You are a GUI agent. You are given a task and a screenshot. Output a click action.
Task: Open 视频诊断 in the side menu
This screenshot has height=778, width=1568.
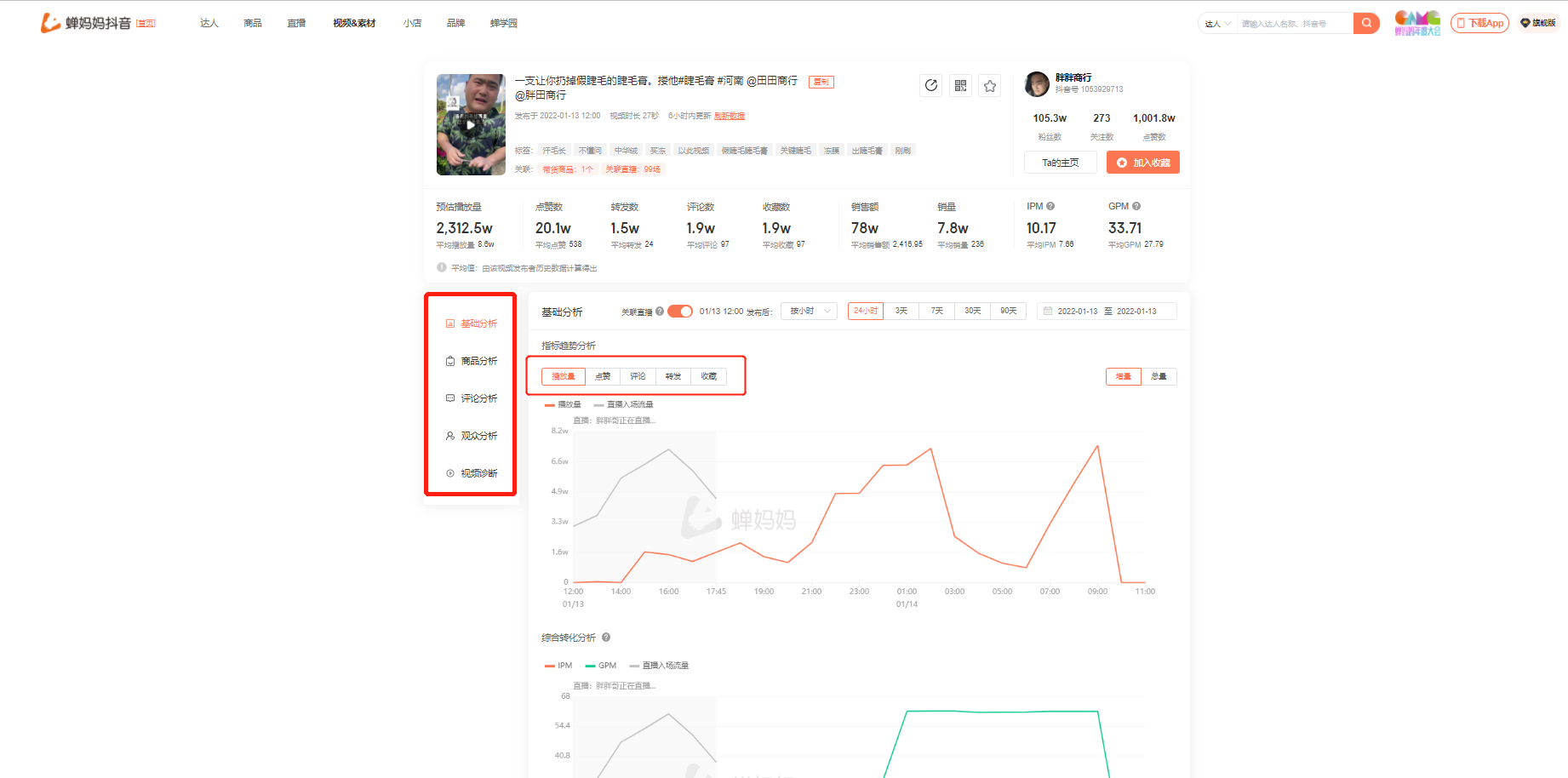472,473
